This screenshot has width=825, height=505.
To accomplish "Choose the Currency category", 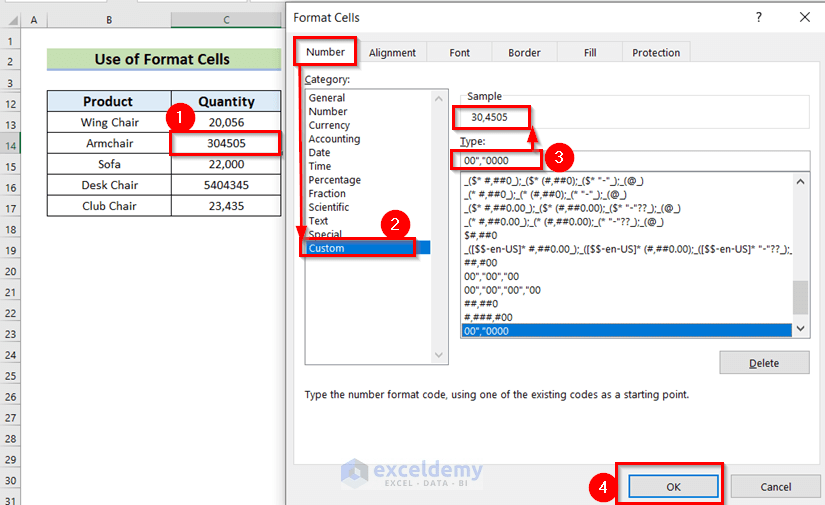I will (329, 125).
